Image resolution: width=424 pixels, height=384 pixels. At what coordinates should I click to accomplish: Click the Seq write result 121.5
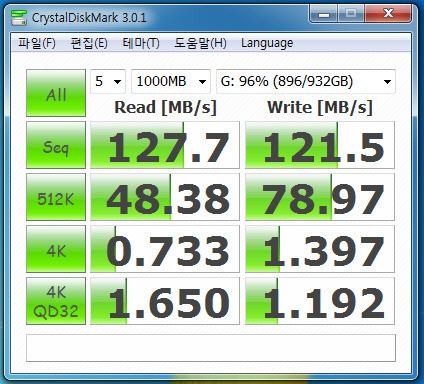pos(320,145)
